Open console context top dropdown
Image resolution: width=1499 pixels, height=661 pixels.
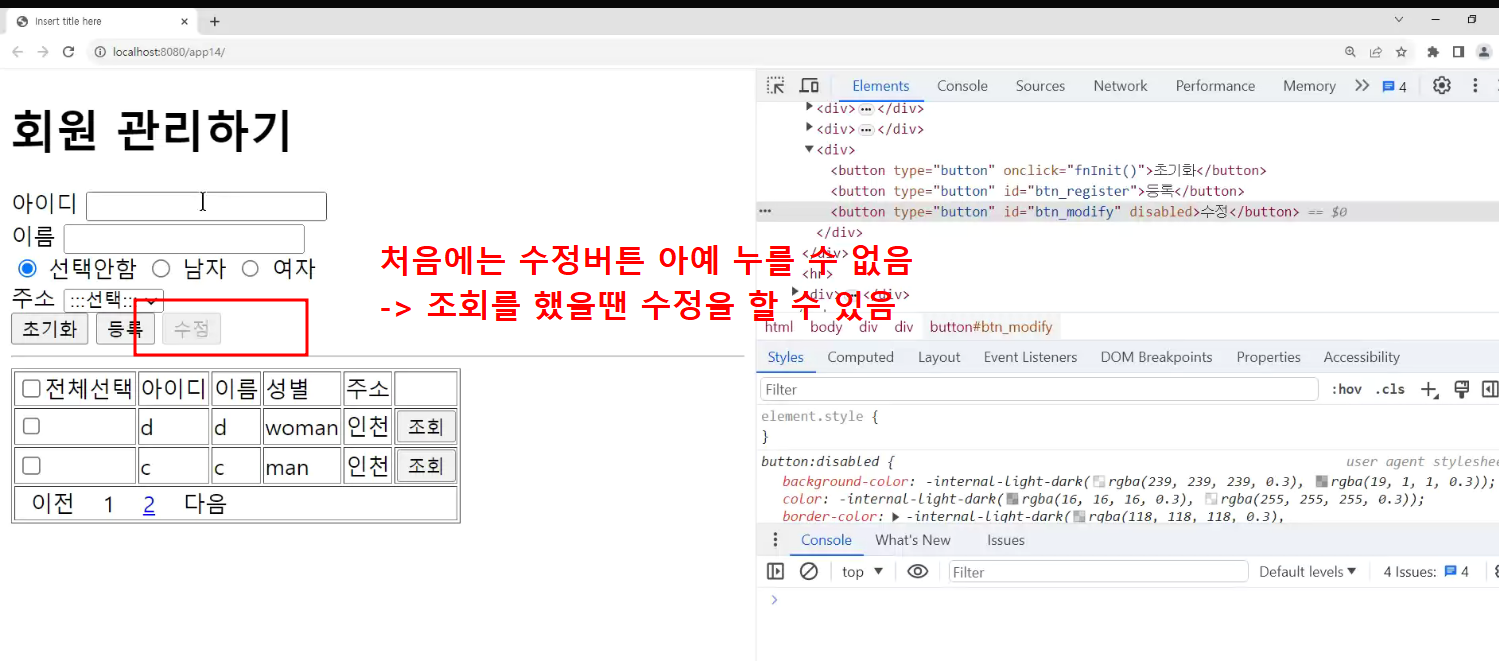(863, 572)
